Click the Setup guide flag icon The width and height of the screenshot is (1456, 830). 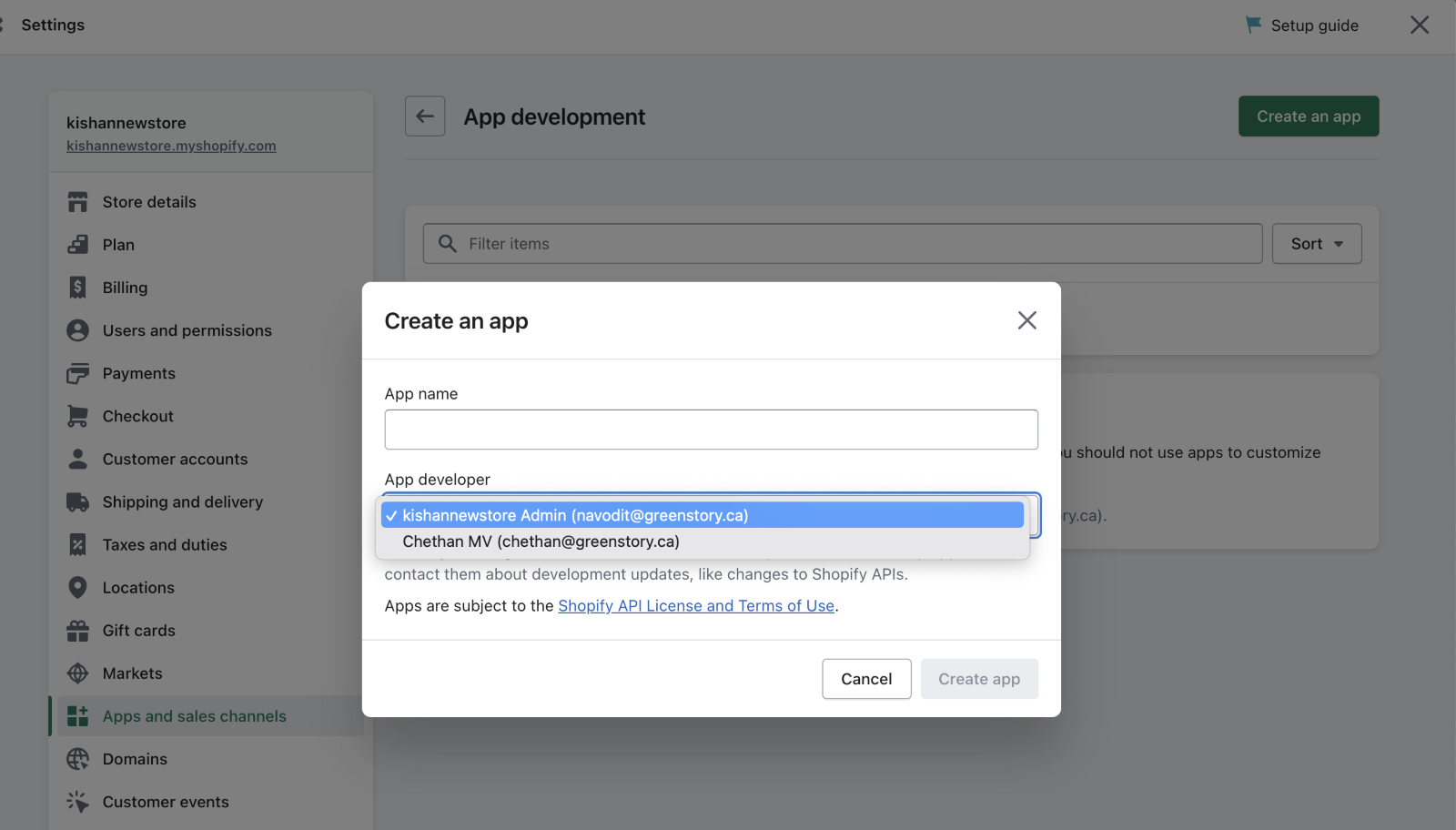[x=1253, y=25]
